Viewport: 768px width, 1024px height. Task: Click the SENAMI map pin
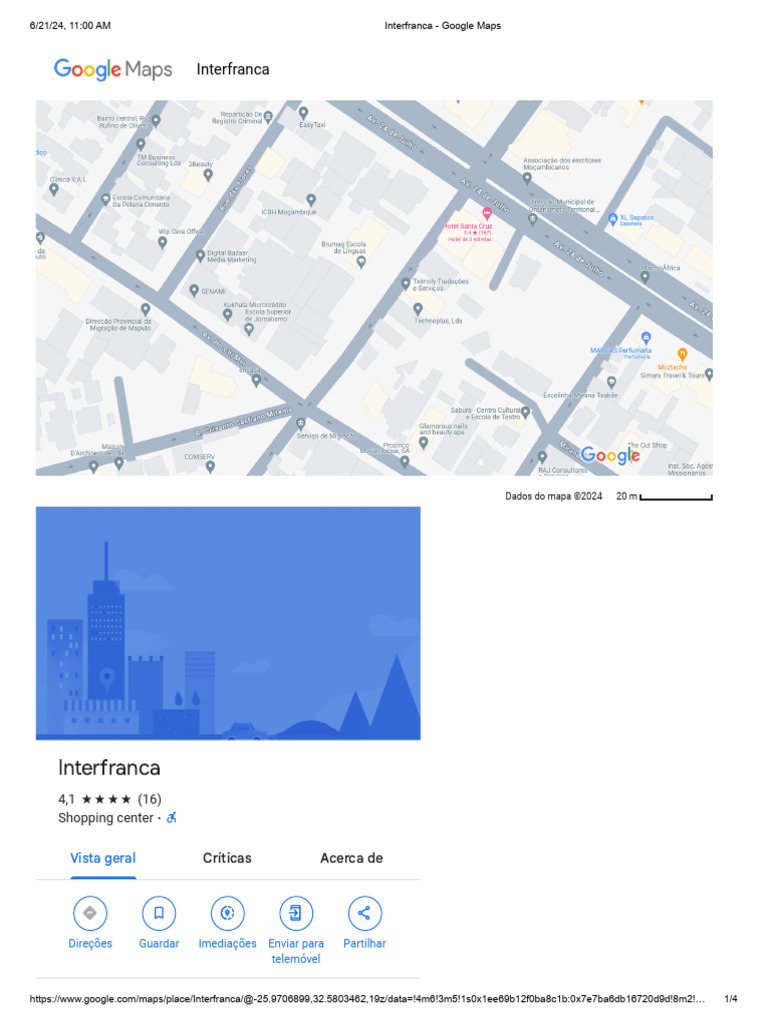tap(193, 290)
